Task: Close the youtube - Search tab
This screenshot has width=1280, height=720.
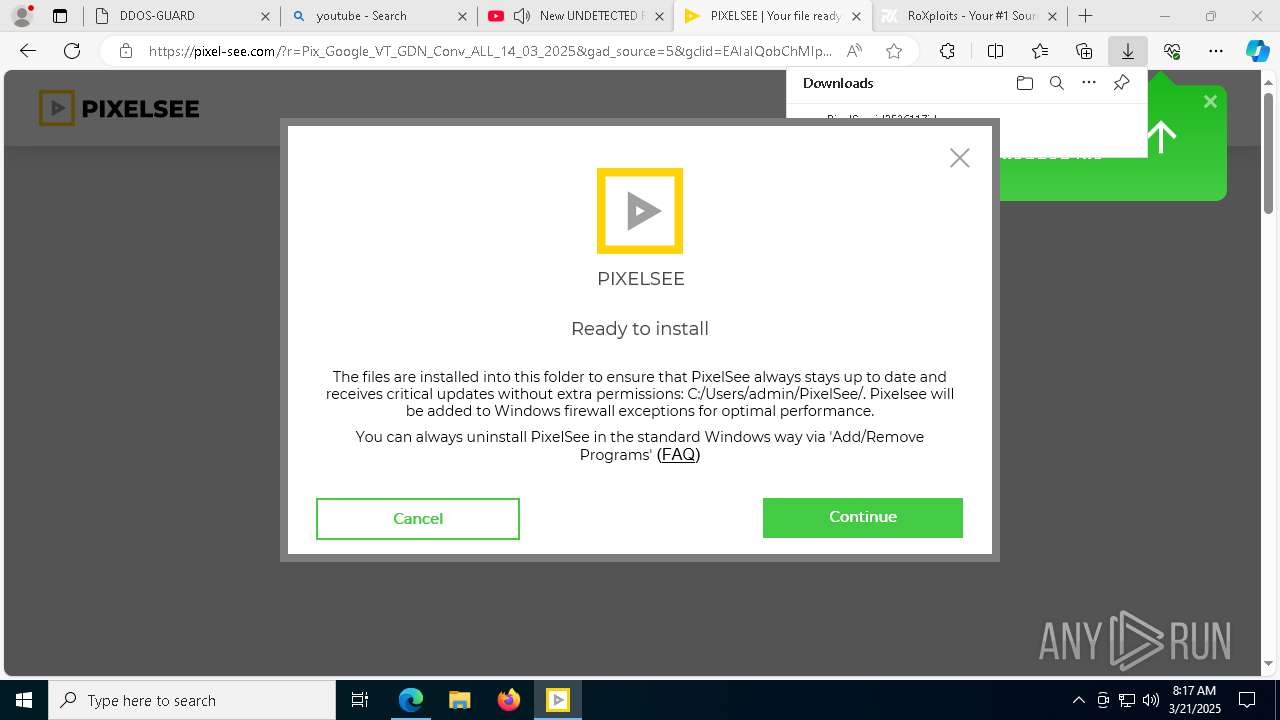Action: [x=462, y=16]
